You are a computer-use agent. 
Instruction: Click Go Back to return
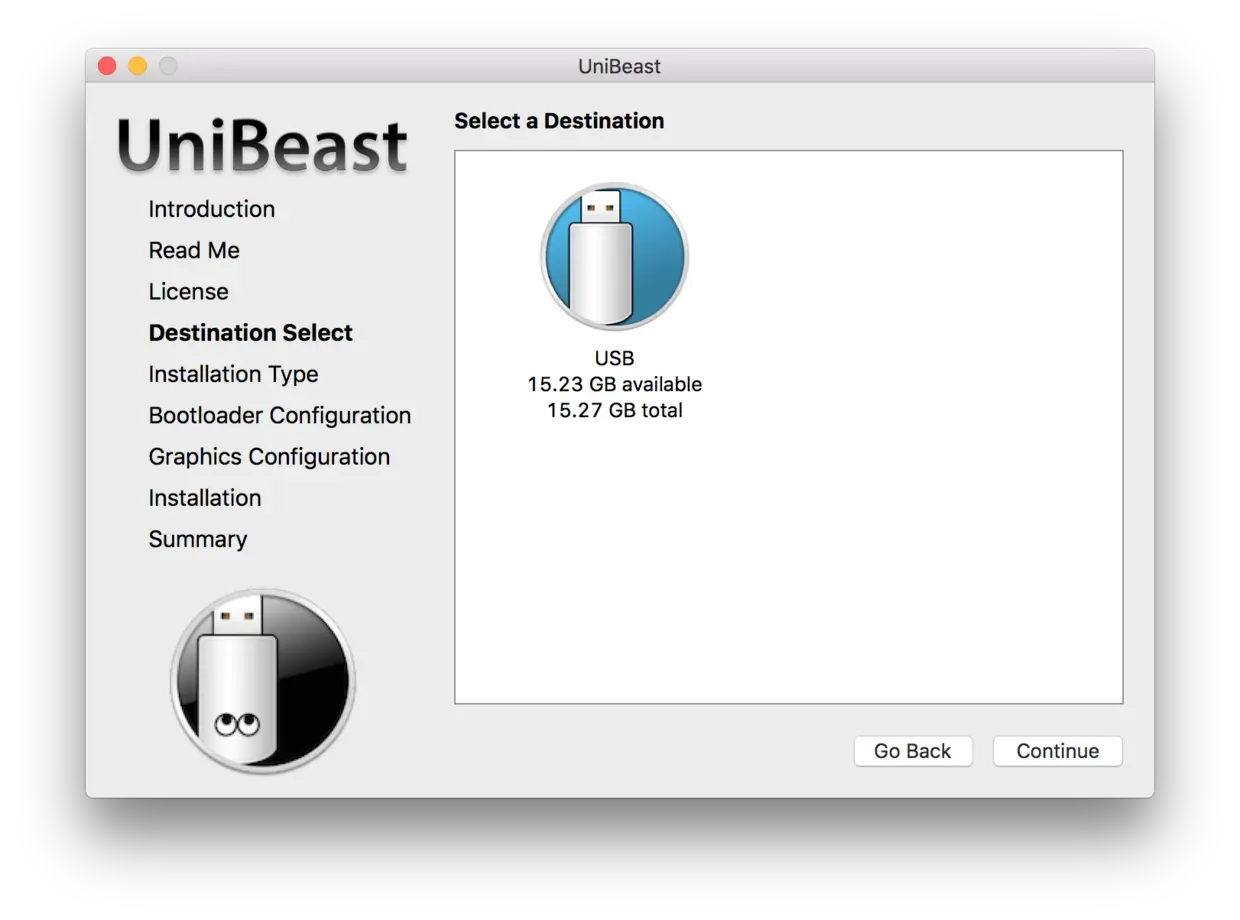912,751
